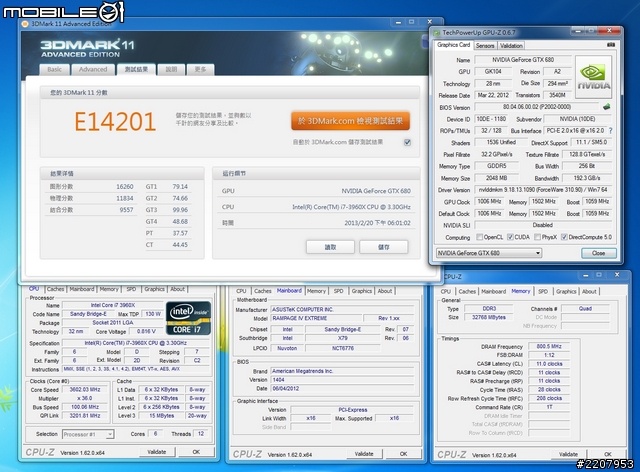Viewport: 640px width, 472px height.
Task: Open Caches tab in left CPU-Z window
Action: click(56, 289)
